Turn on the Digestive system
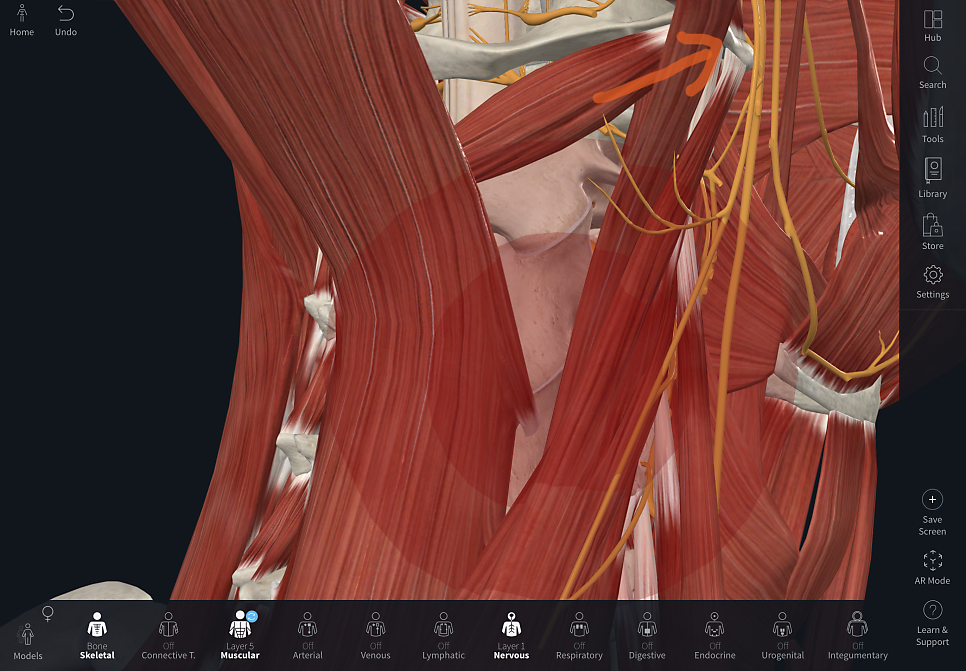 point(647,635)
